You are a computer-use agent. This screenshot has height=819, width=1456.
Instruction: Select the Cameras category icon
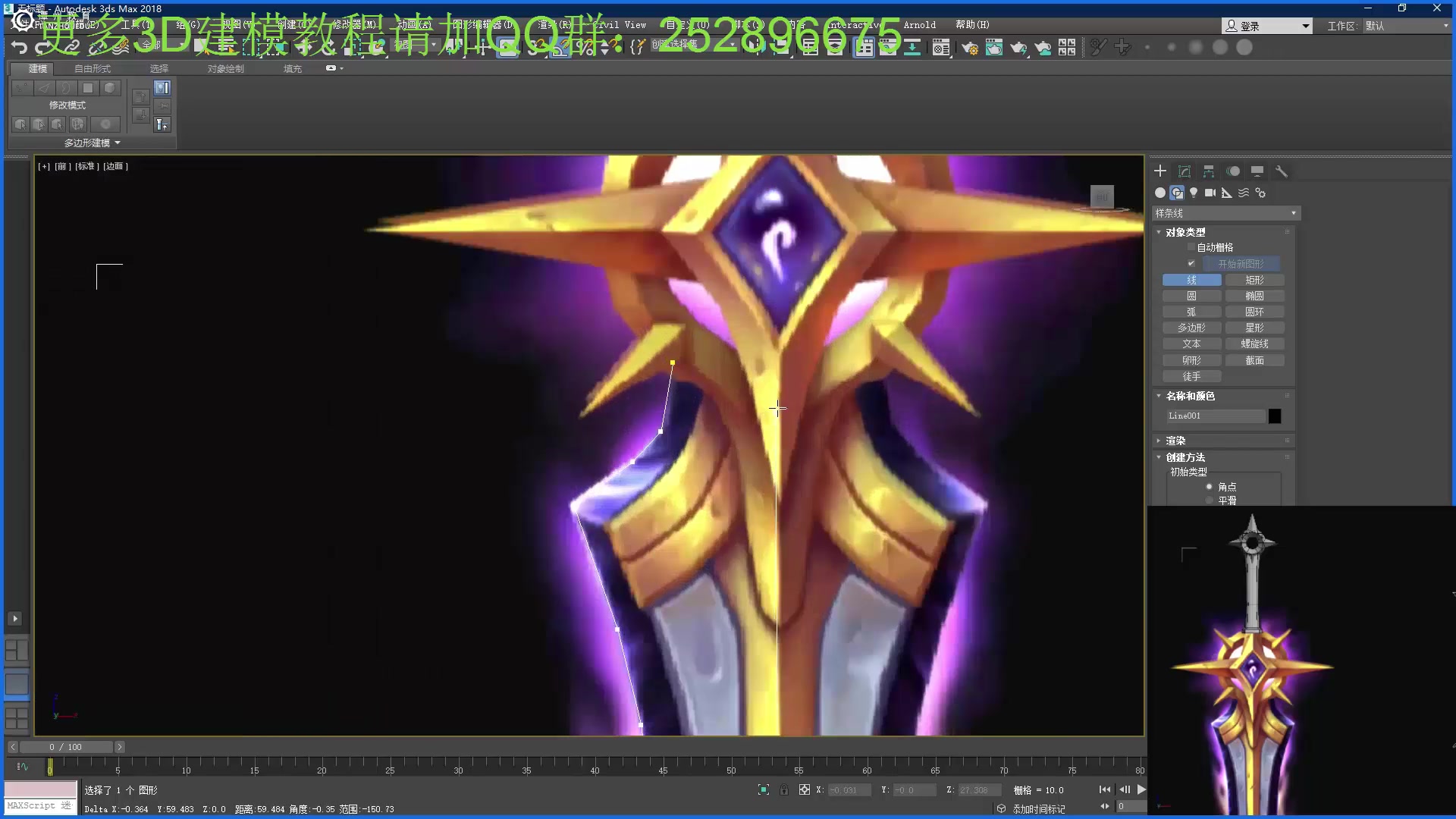point(1210,193)
